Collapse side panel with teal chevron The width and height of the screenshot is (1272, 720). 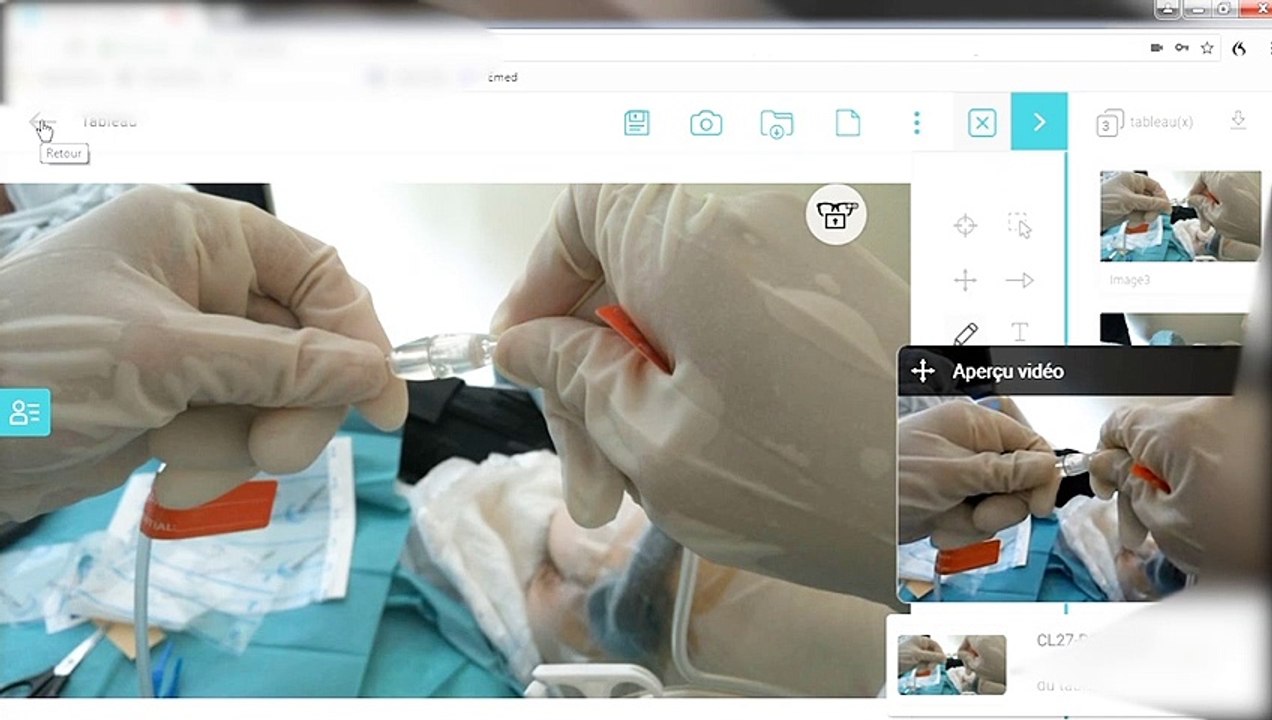coord(1039,122)
